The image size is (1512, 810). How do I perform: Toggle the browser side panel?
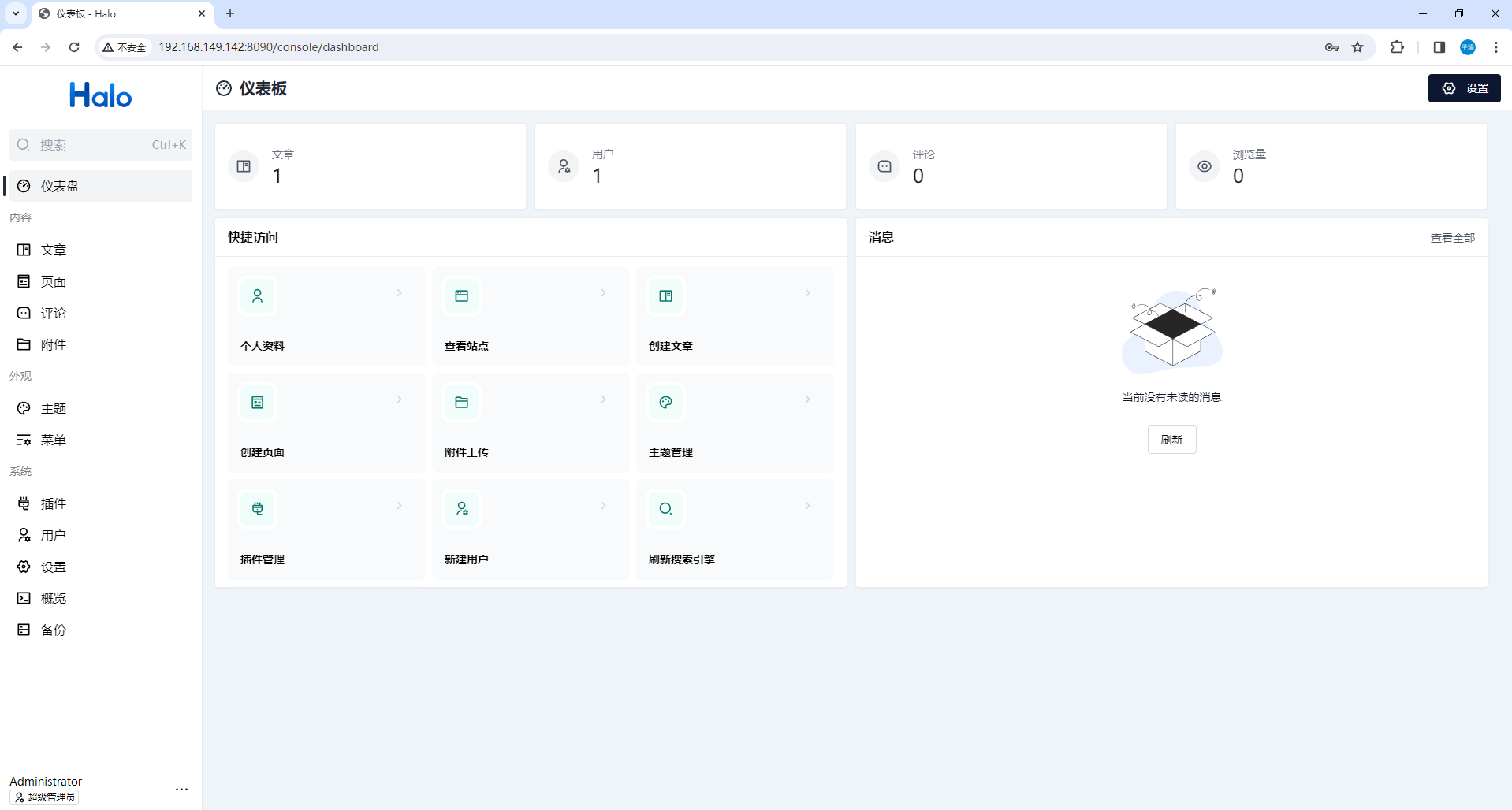coord(1439,47)
